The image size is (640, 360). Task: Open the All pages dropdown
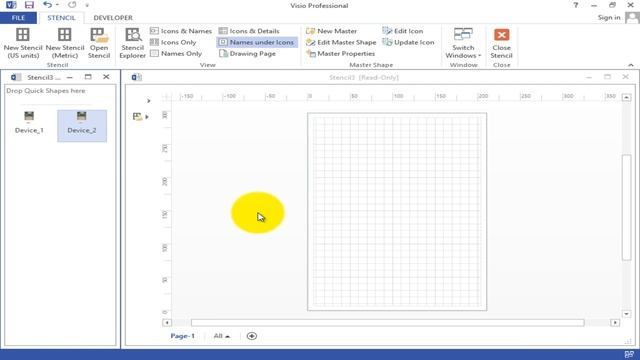tap(222, 336)
